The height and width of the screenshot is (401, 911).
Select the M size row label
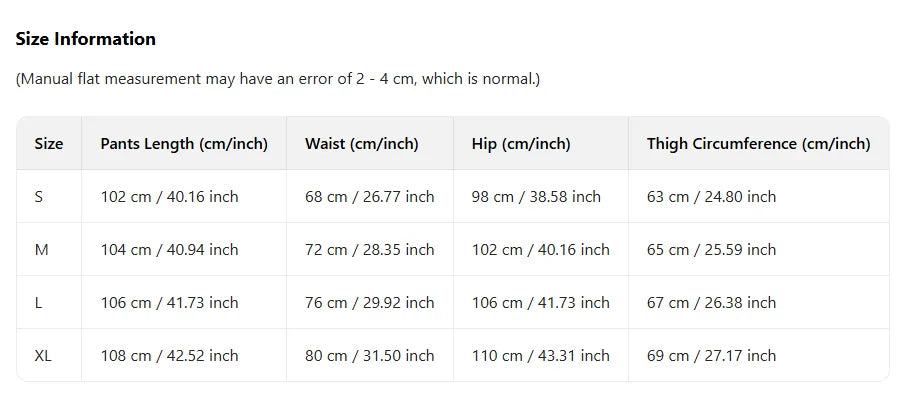click(41, 250)
